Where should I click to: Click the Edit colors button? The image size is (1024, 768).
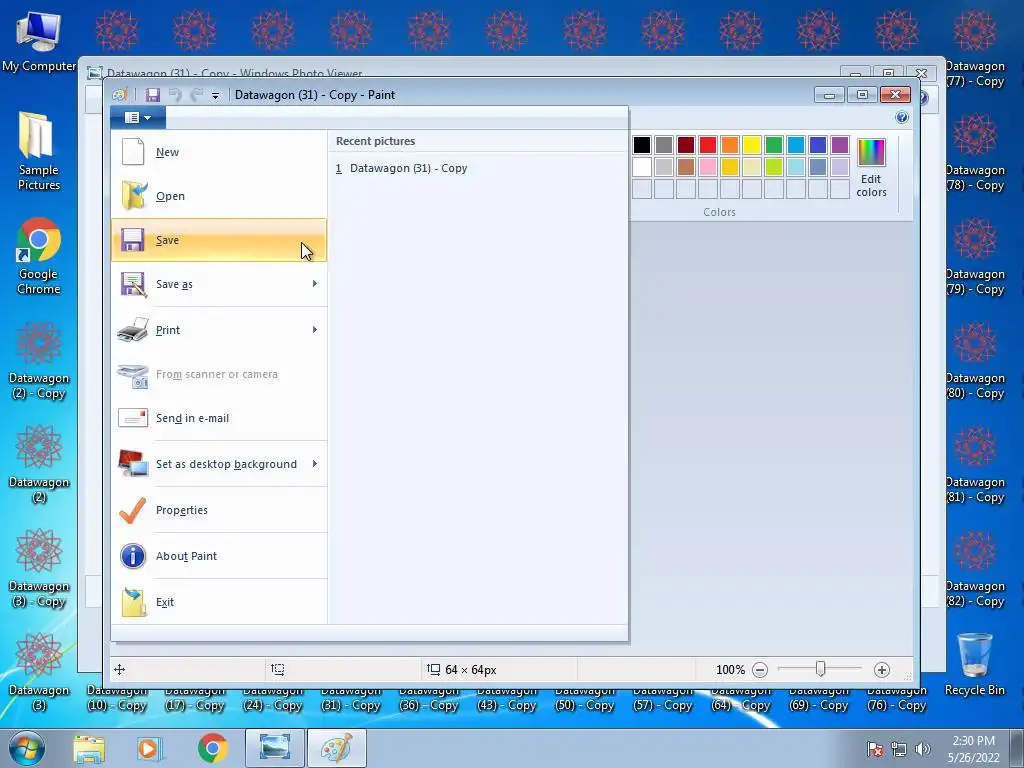[871, 168]
